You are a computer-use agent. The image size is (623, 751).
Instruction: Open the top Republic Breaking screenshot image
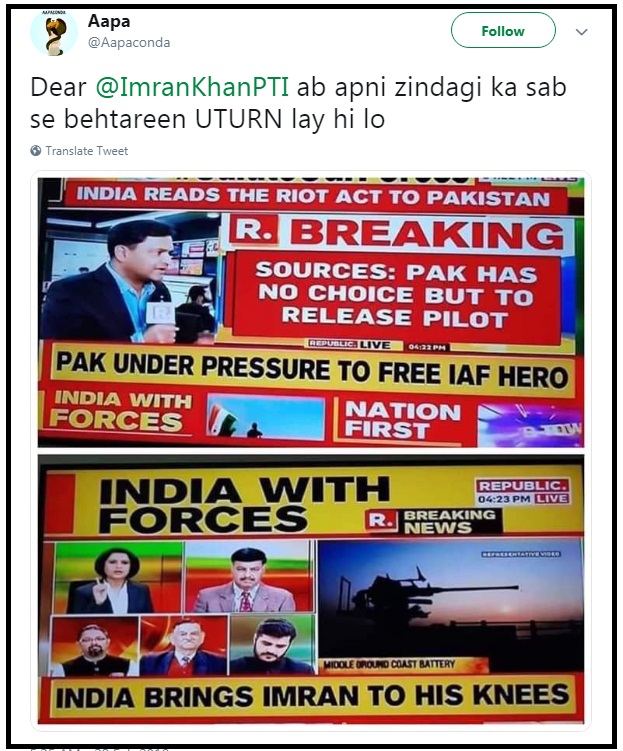[311, 312]
